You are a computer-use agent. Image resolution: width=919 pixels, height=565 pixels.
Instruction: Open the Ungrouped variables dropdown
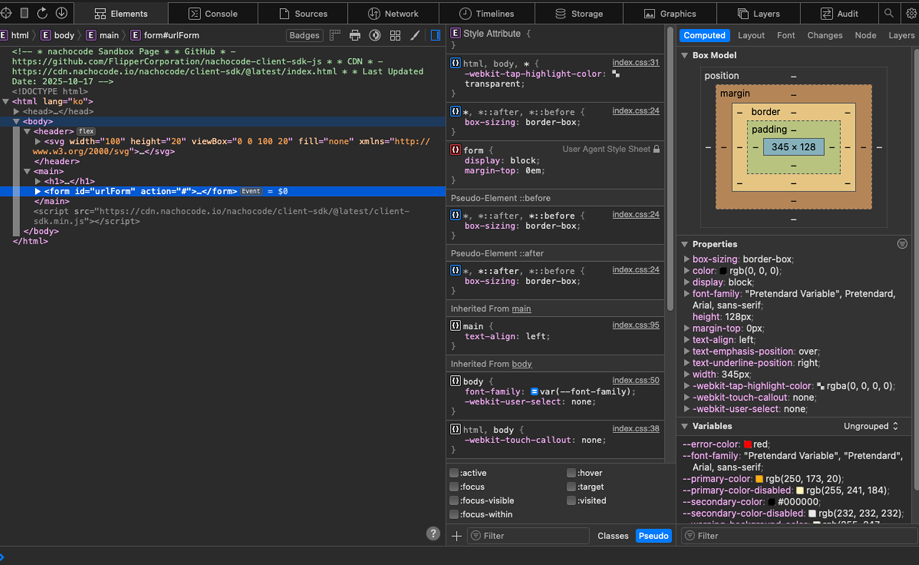point(870,426)
